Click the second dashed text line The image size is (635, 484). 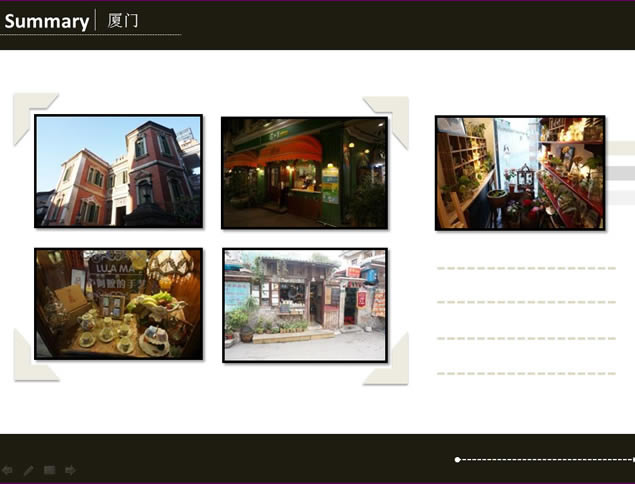(x=526, y=302)
